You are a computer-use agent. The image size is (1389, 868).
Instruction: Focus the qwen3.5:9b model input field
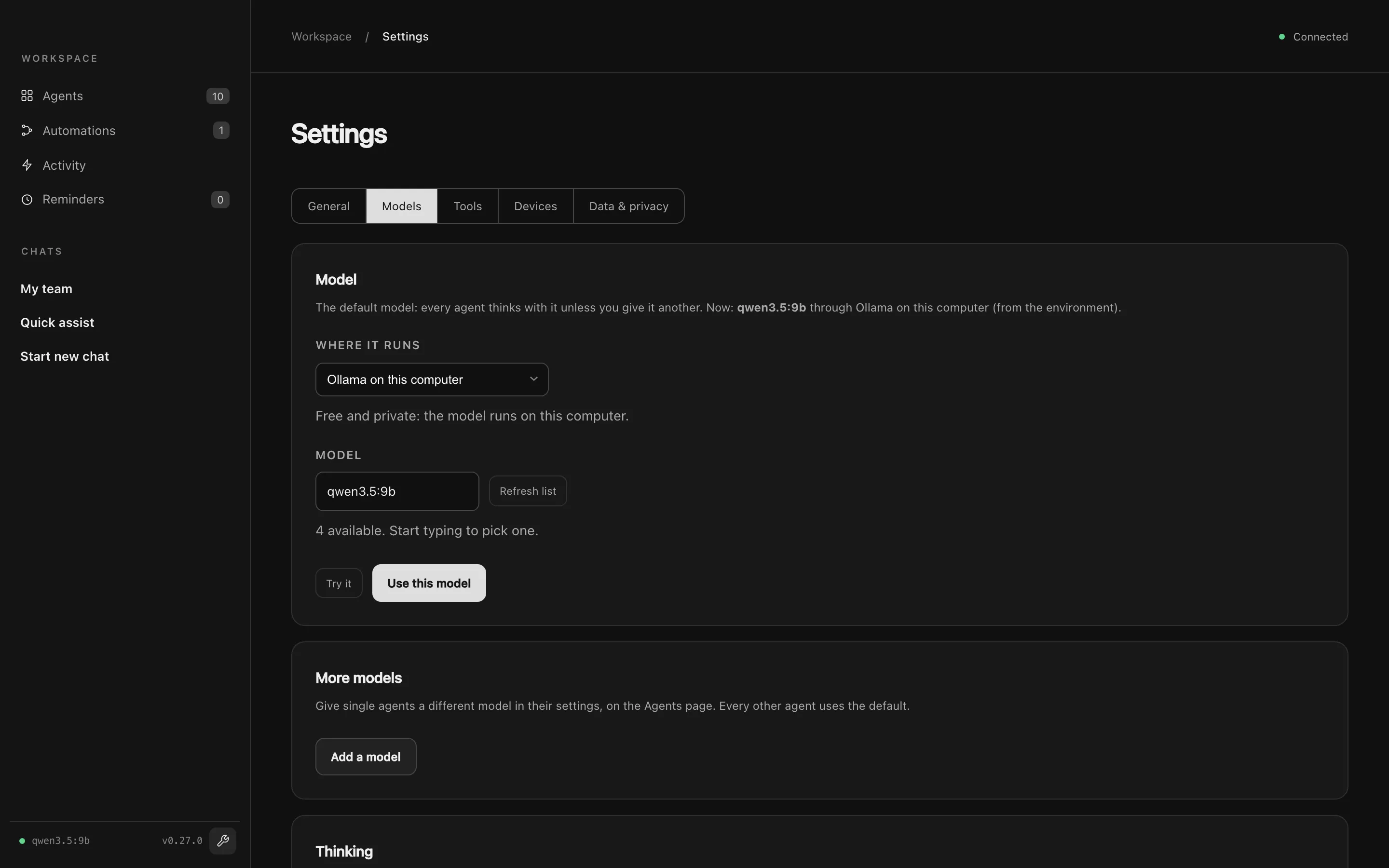coord(397,491)
